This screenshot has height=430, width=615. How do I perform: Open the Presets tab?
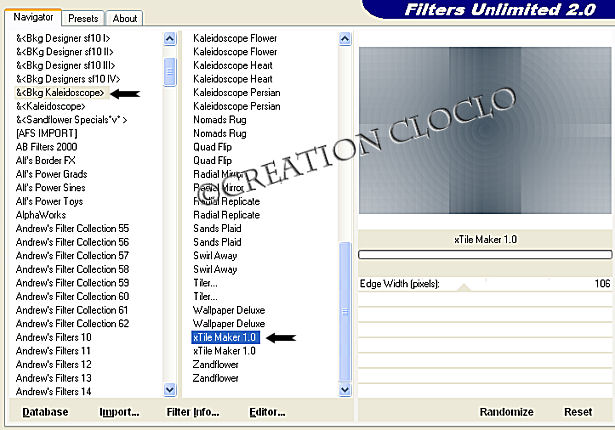(x=83, y=18)
